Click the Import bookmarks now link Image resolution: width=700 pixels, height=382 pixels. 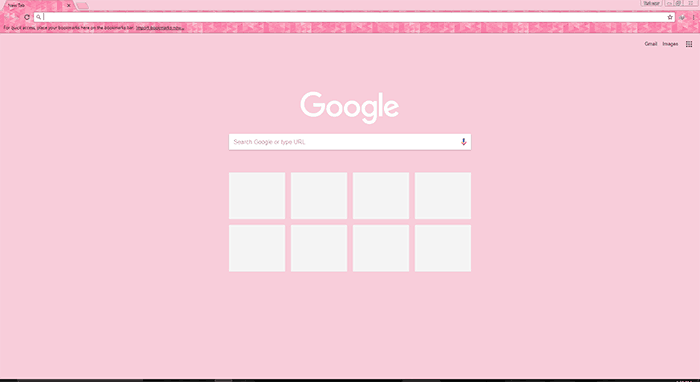tap(160, 28)
